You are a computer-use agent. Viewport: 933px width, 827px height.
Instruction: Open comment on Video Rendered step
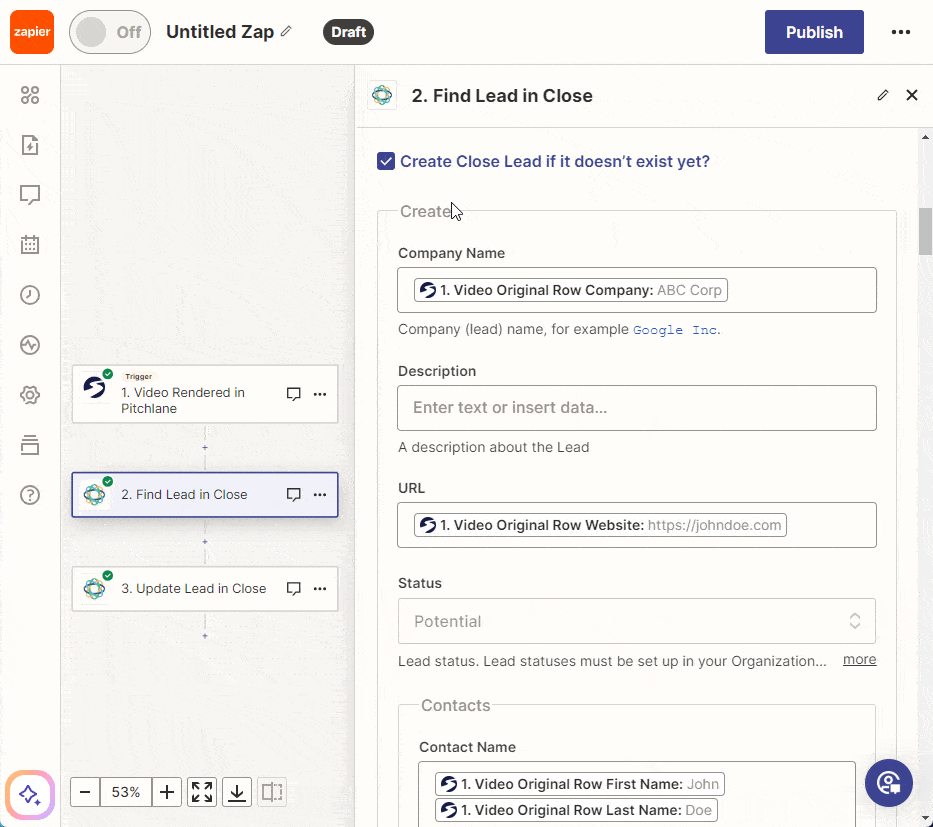coord(293,394)
